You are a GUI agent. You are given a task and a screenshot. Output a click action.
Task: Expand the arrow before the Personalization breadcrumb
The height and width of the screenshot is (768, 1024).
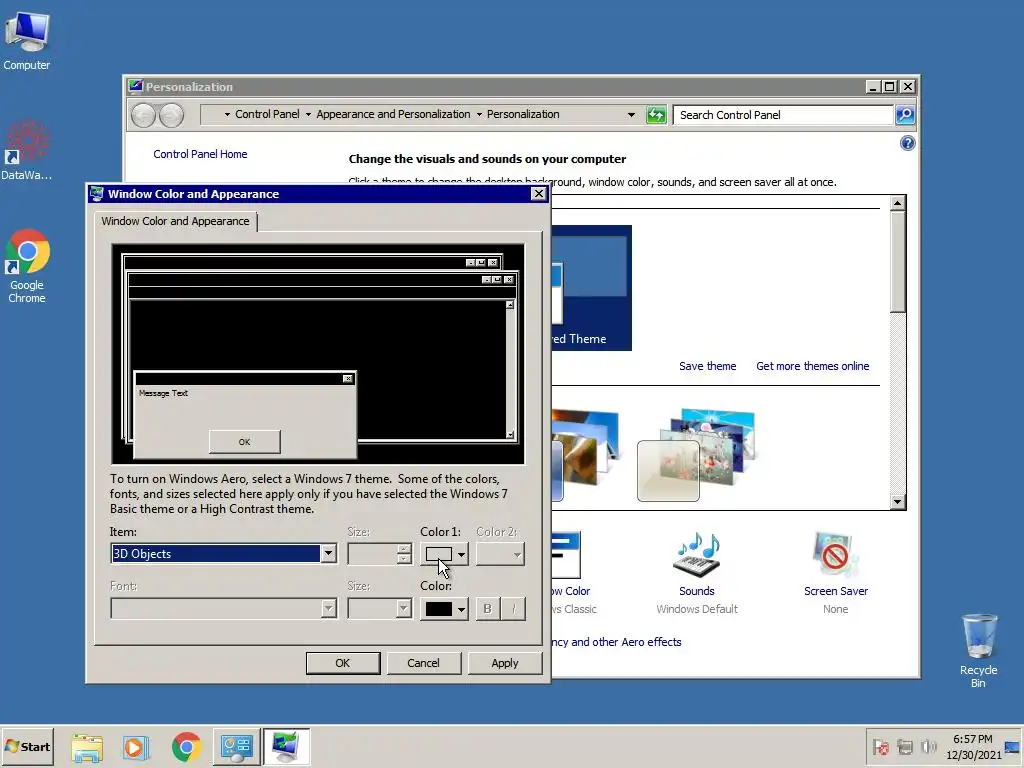[x=479, y=115]
